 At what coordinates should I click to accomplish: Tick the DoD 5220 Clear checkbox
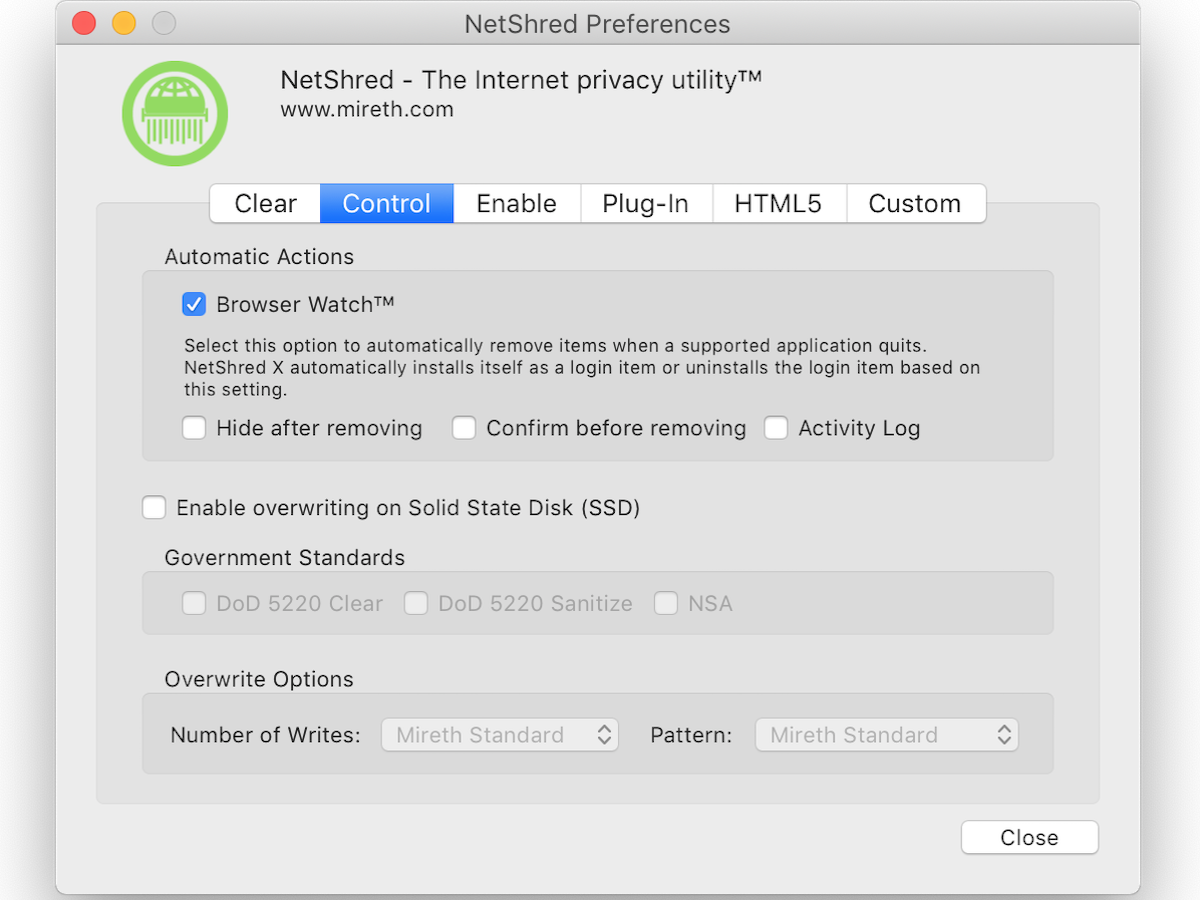click(x=194, y=604)
